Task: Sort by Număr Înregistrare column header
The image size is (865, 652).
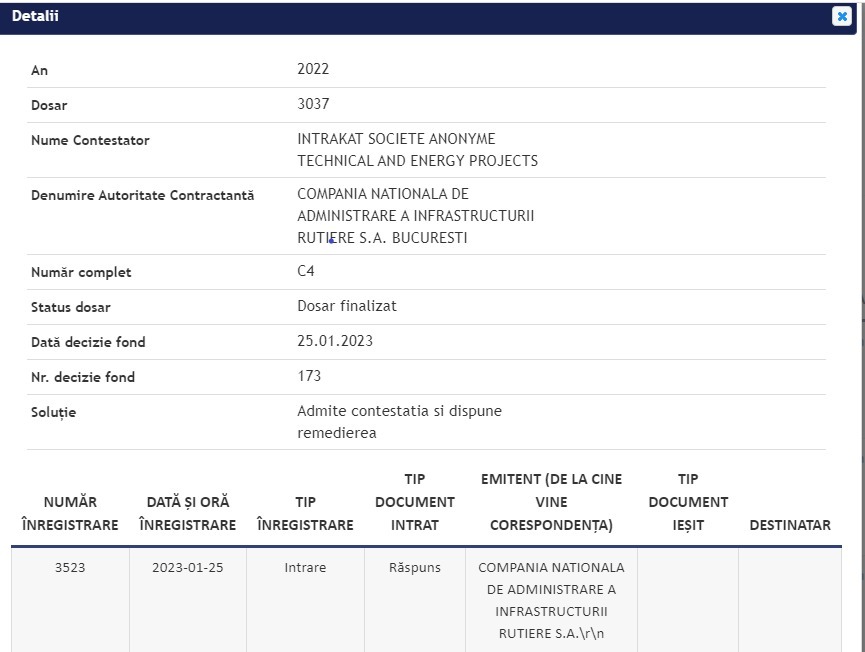Action: (x=70, y=513)
